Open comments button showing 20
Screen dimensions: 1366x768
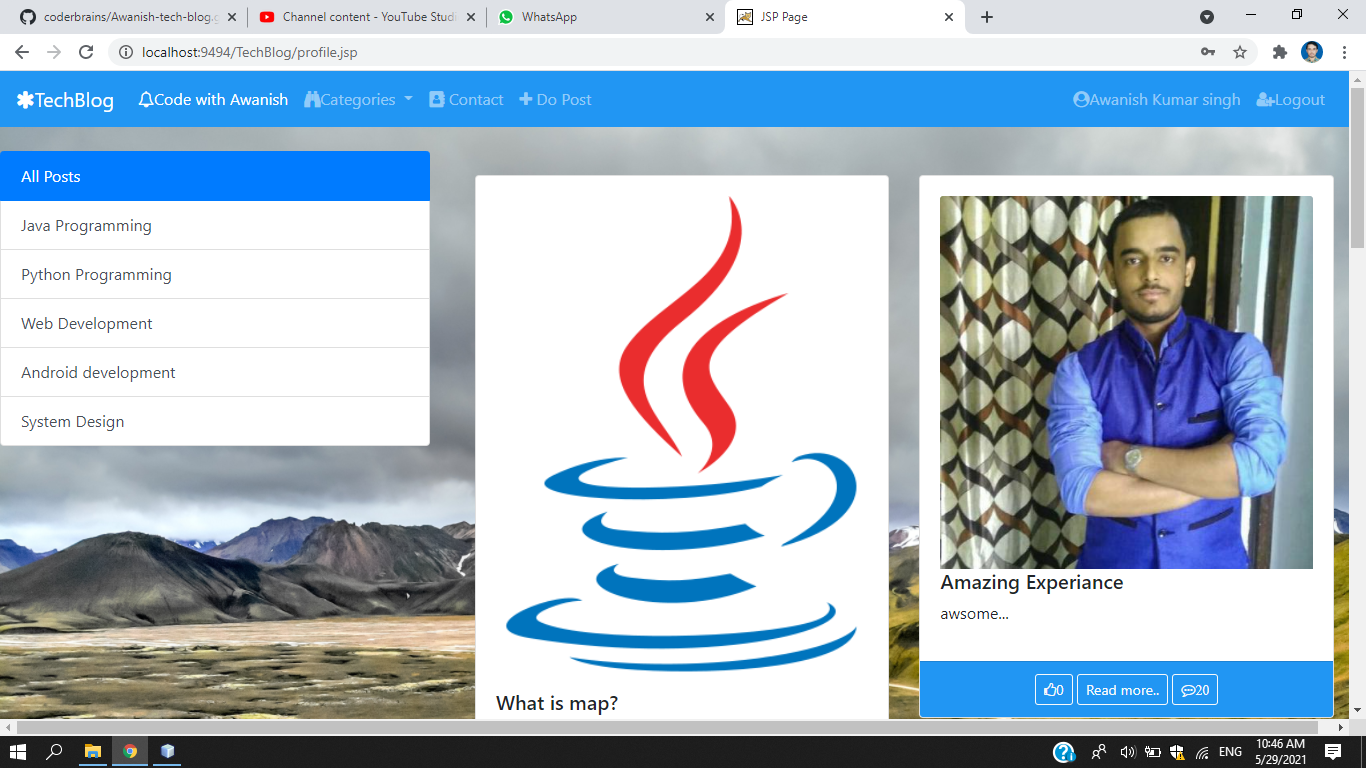pyautogui.click(x=1195, y=690)
